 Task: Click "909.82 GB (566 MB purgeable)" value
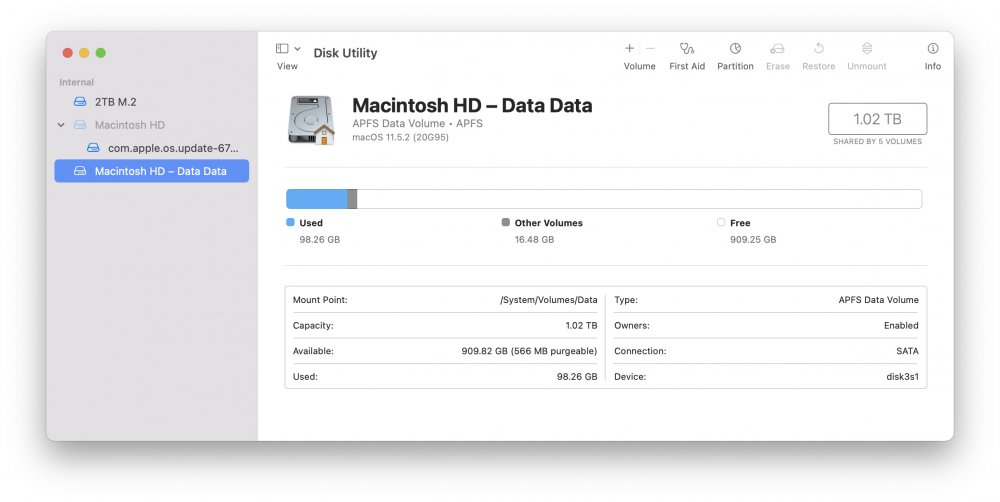[x=529, y=351]
